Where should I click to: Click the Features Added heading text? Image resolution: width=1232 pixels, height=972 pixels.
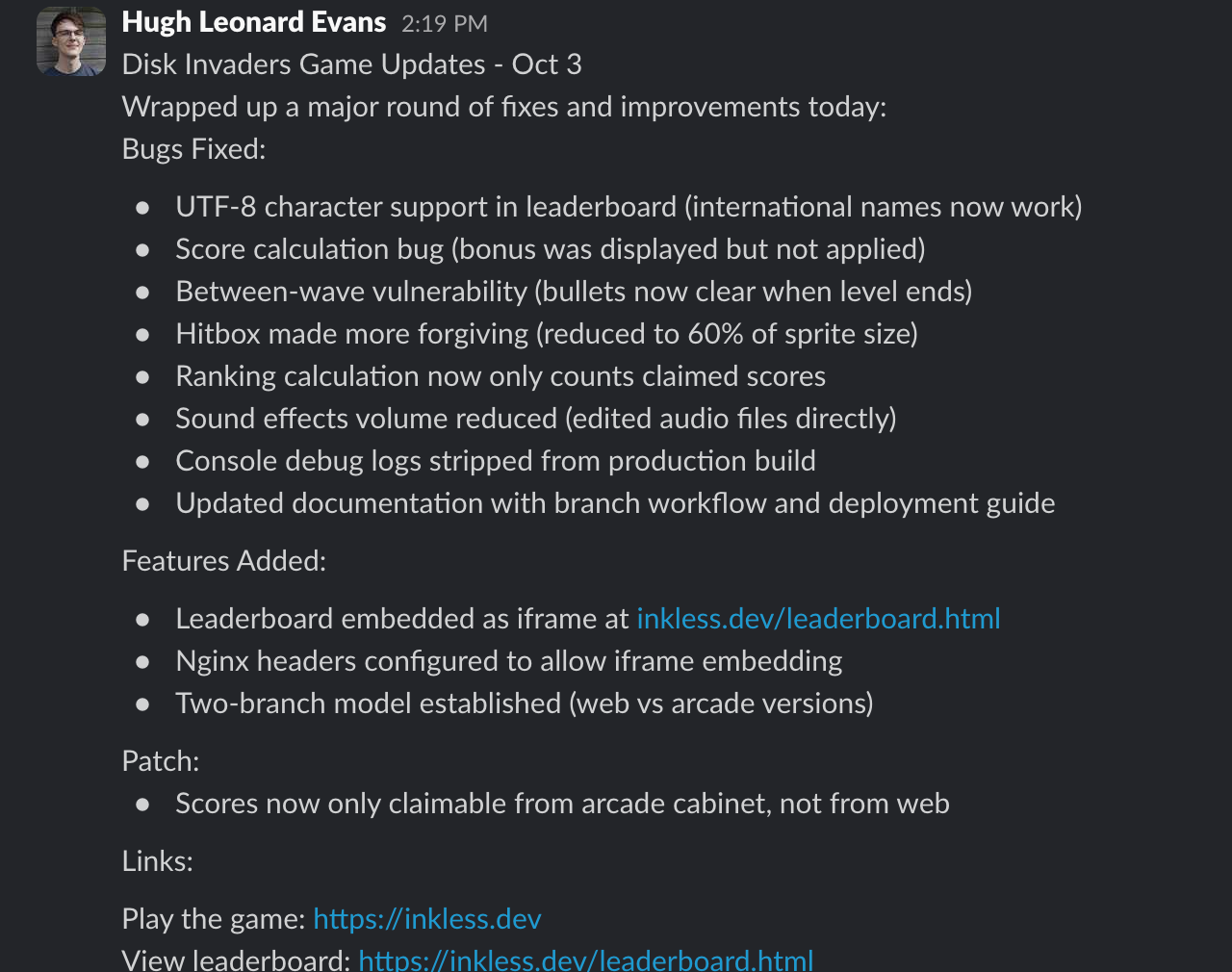[224, 561]
